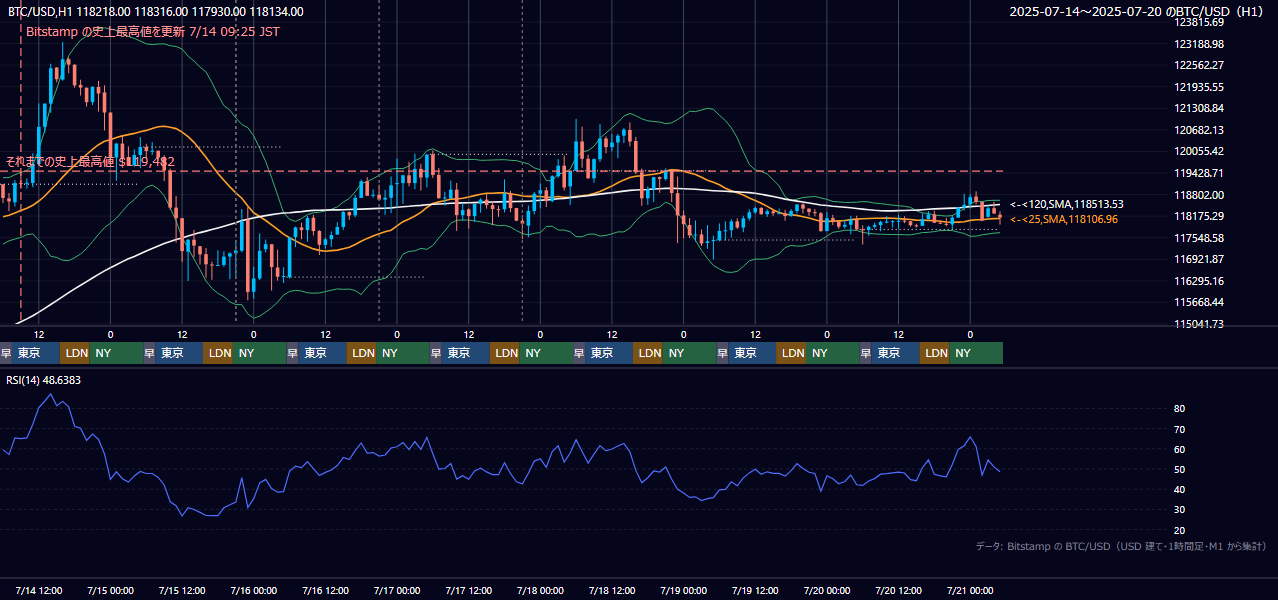Click price axis value 118175.29
The image size is (1278, 600).
point(1199,216)
